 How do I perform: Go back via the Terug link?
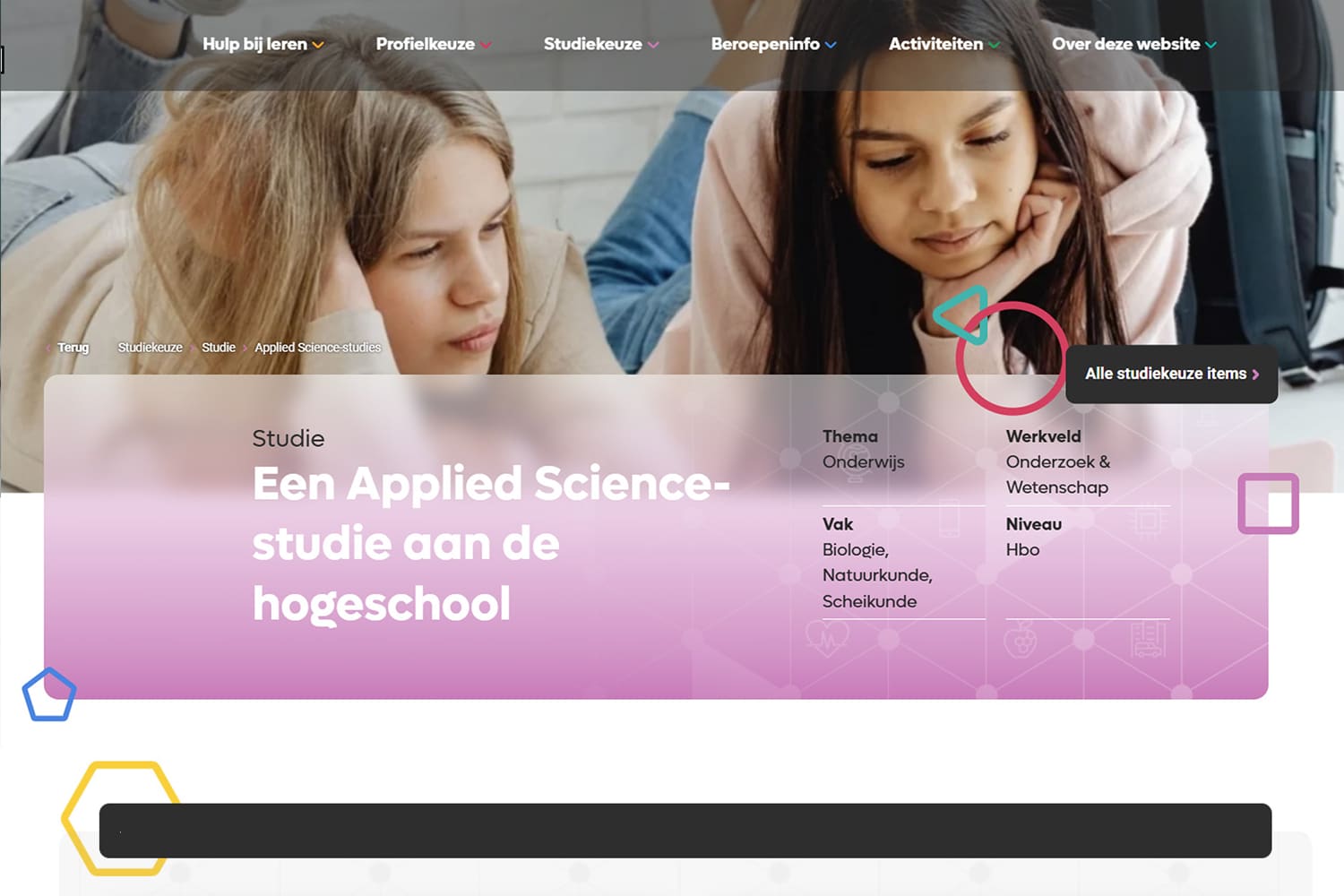(x=73, y=348)
